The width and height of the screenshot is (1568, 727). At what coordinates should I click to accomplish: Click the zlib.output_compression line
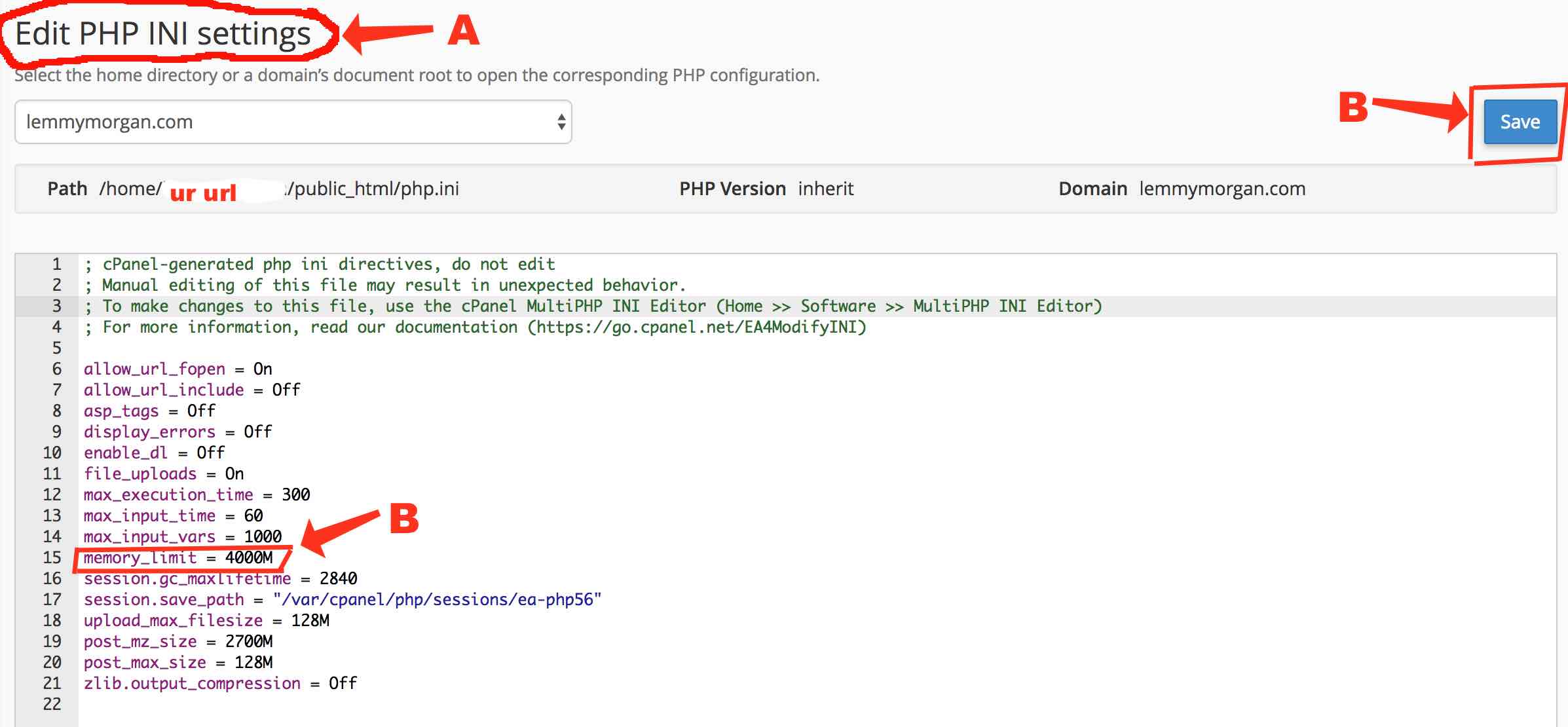coord(220,683)
